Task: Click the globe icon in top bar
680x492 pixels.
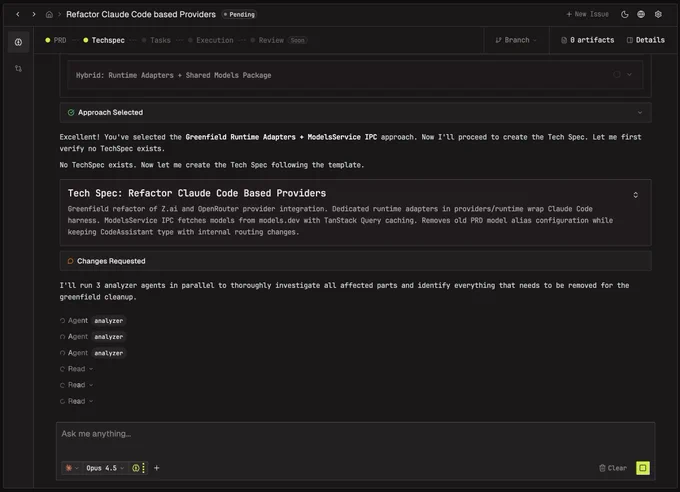Action: tap(641, 14)
